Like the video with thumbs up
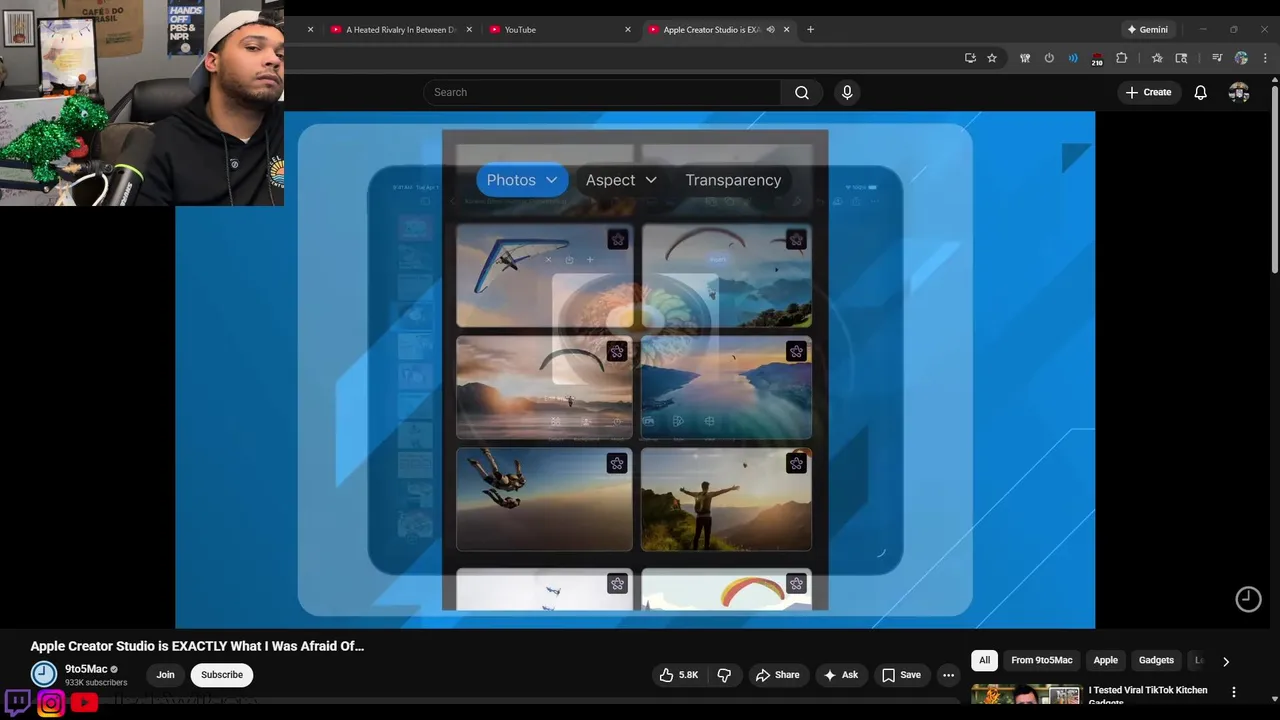Viewport: 1280px width, 720px height. (x=678, y=675)
